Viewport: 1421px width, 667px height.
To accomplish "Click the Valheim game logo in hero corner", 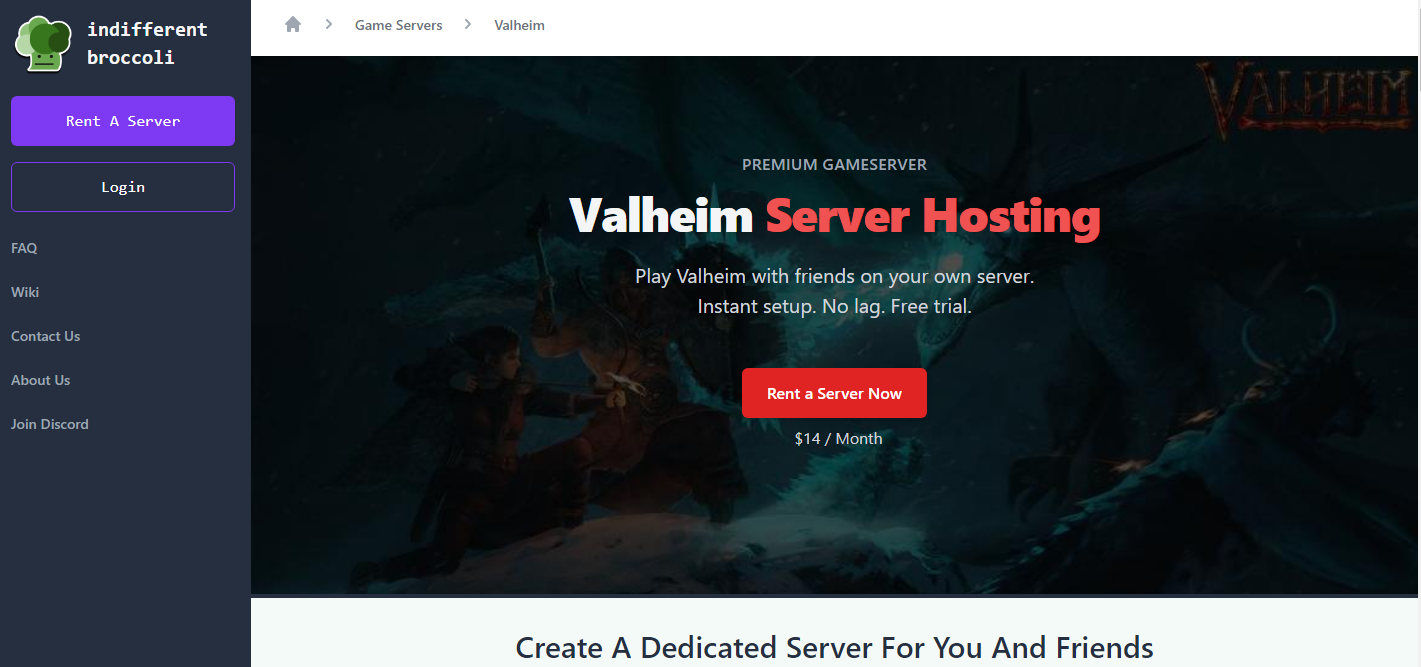I will [x=1305, y=98].
